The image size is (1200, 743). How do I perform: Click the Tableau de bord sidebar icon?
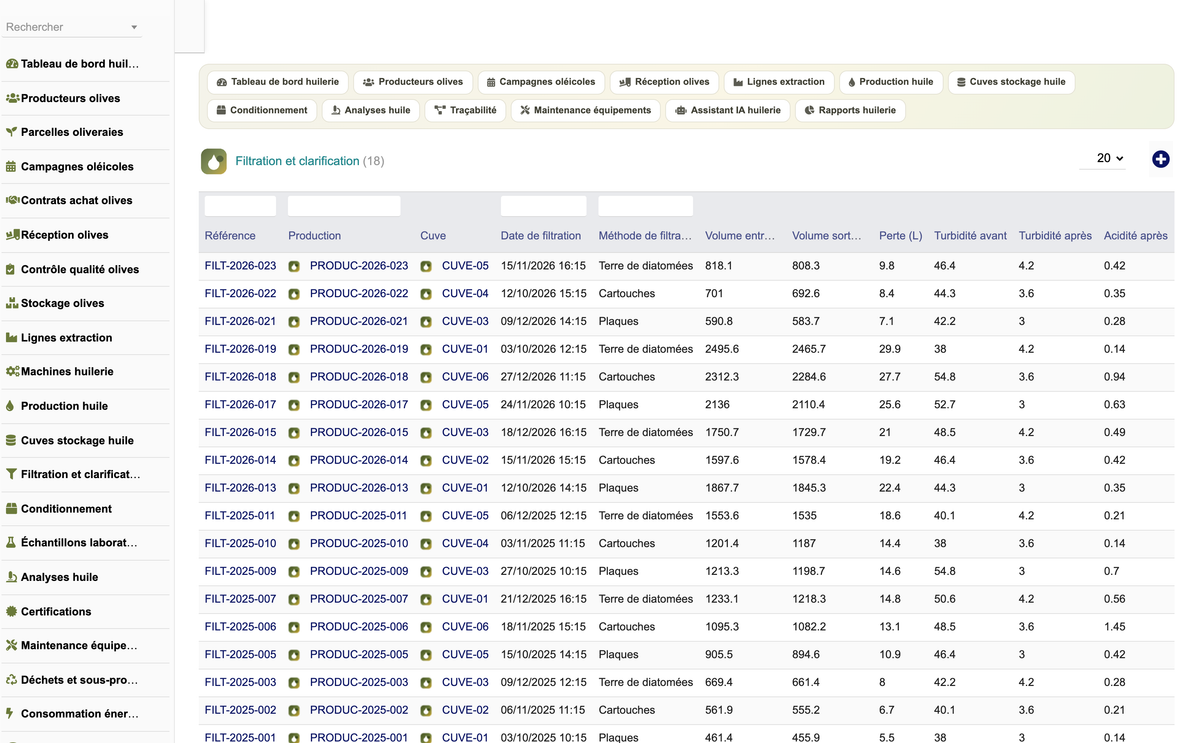pyautogui.click(x=12, y=64)
